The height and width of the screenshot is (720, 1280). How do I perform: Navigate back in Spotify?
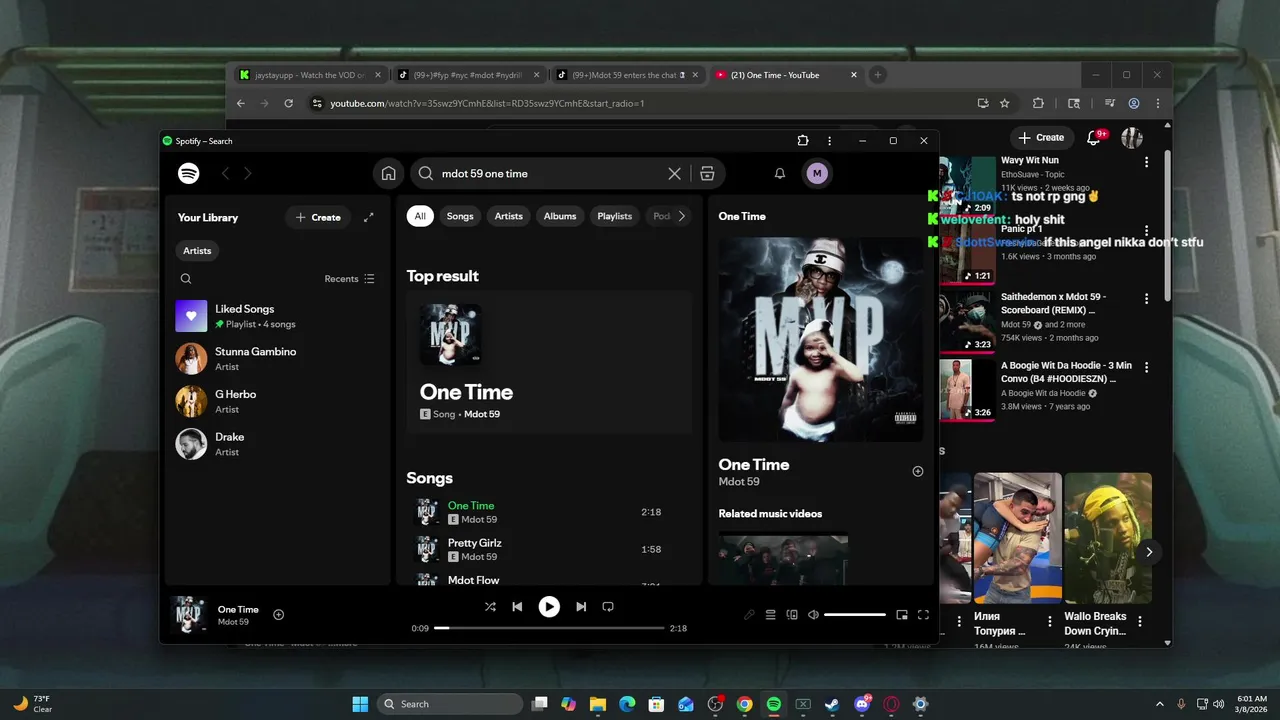225,173
